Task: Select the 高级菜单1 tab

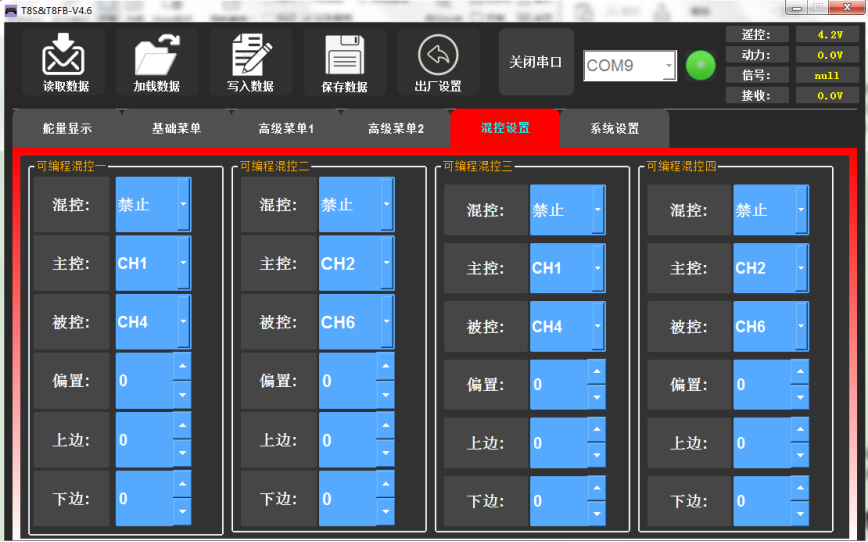Action: pos(286,129)
